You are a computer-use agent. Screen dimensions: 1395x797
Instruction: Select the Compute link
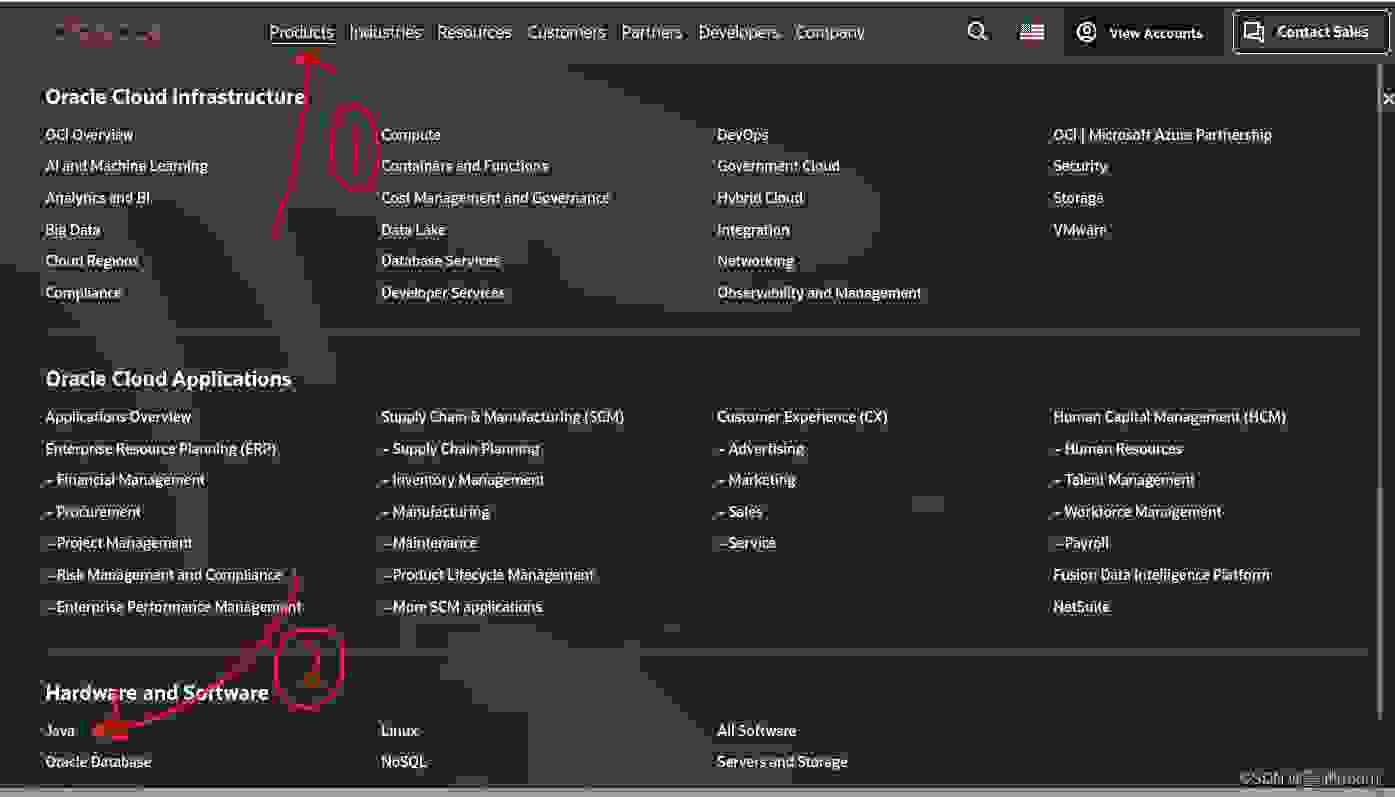(x=410, y=134)
